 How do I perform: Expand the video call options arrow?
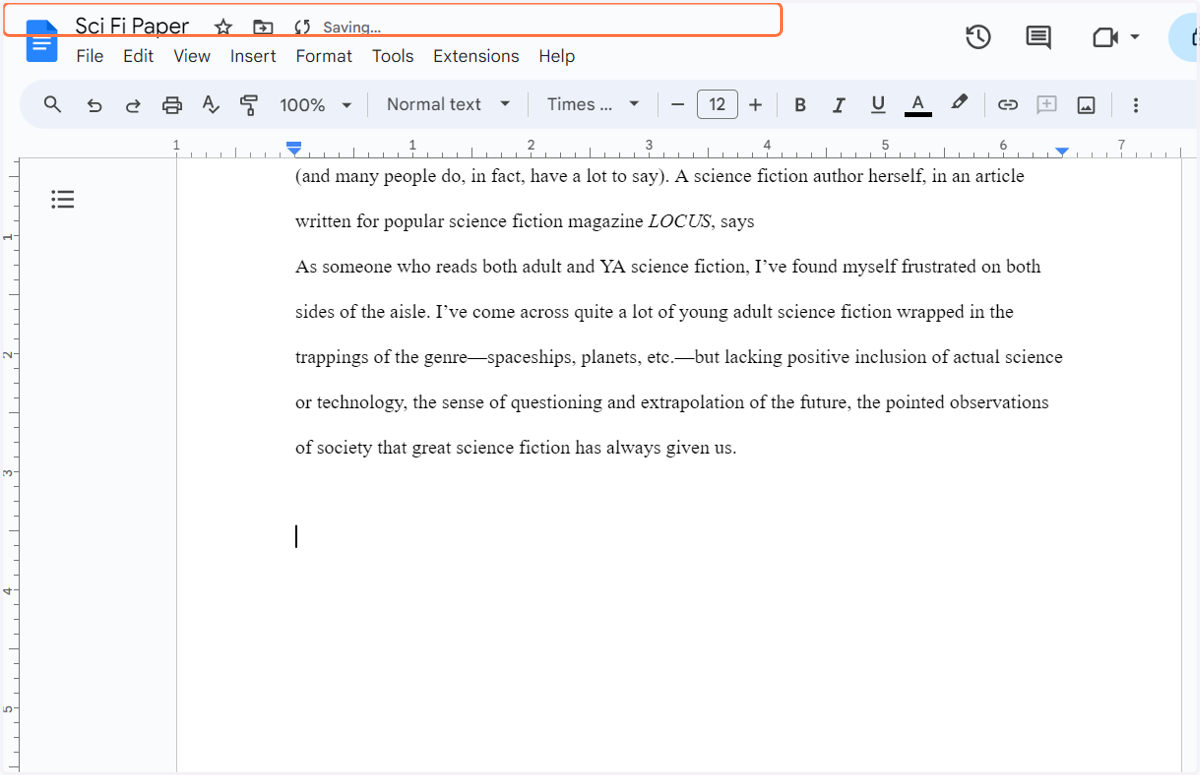(x=1134, y=38)
